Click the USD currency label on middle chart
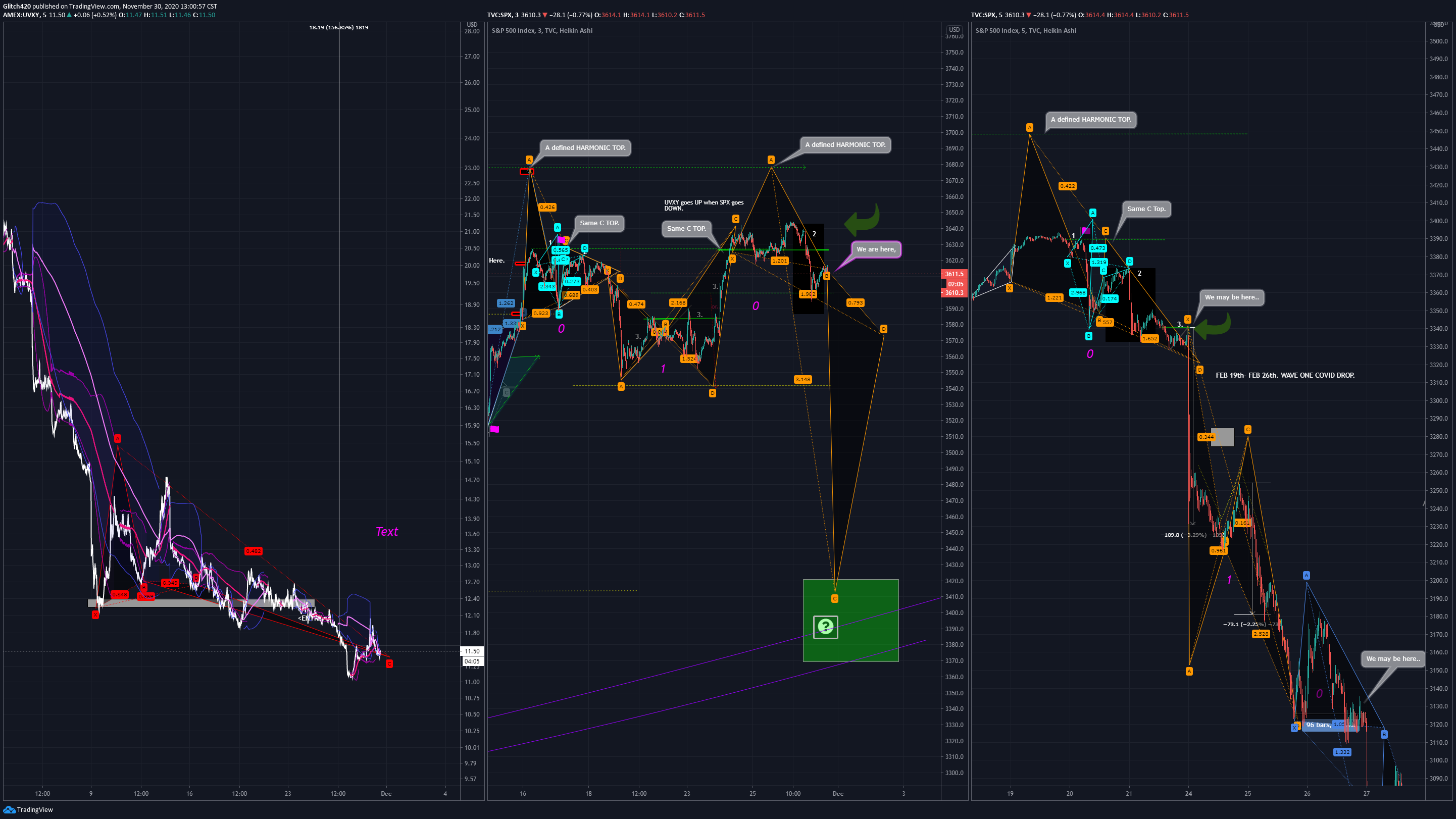The image size is (1456, 819). 954,29
